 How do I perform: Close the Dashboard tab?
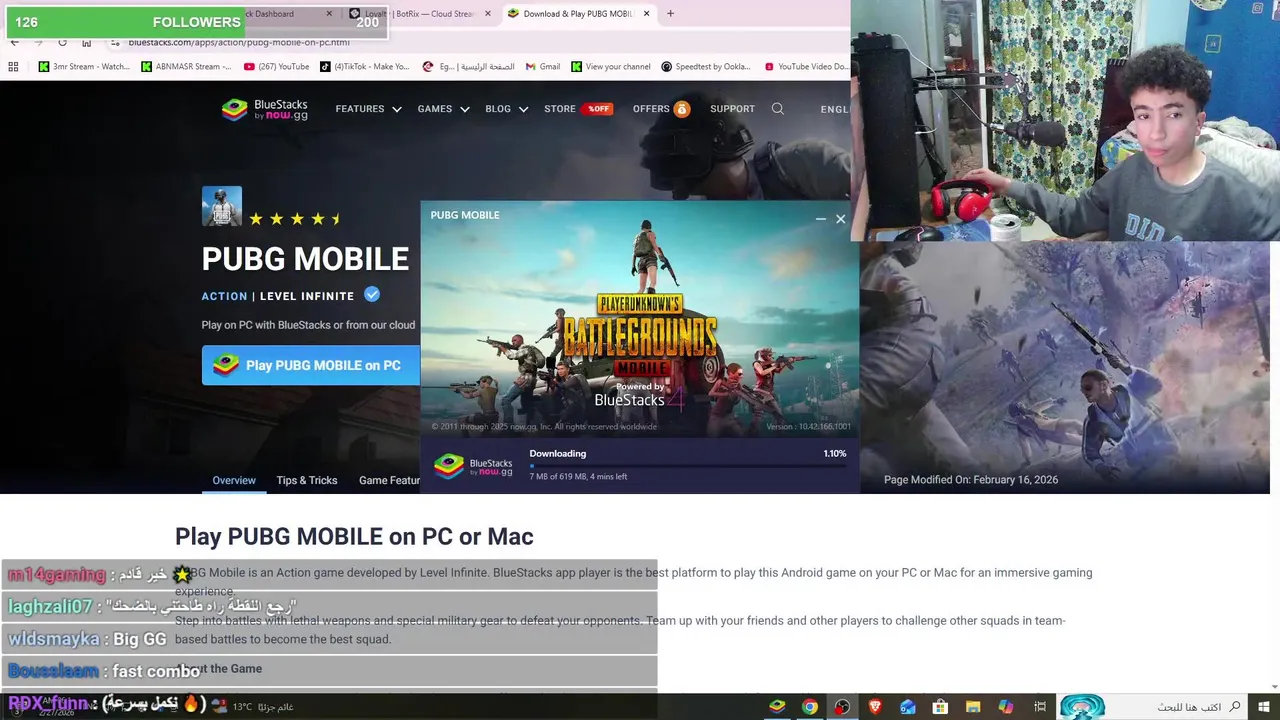[329, 14]
